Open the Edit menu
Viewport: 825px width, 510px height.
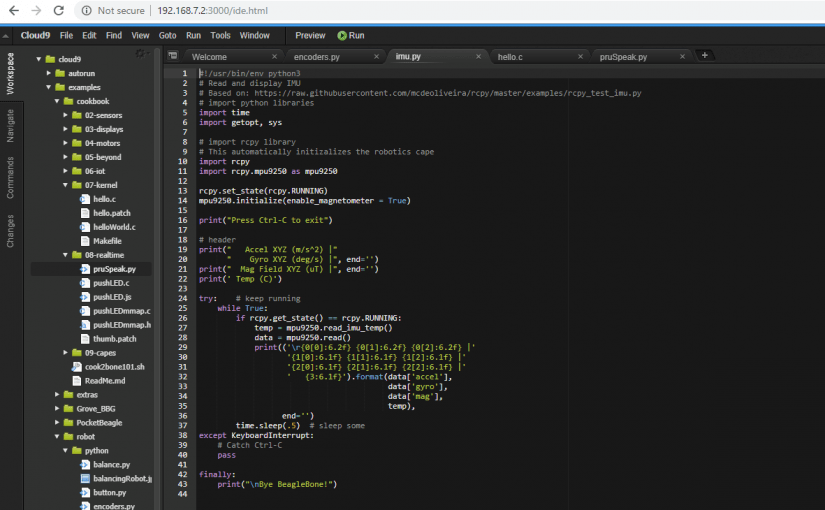coord(89,35)
